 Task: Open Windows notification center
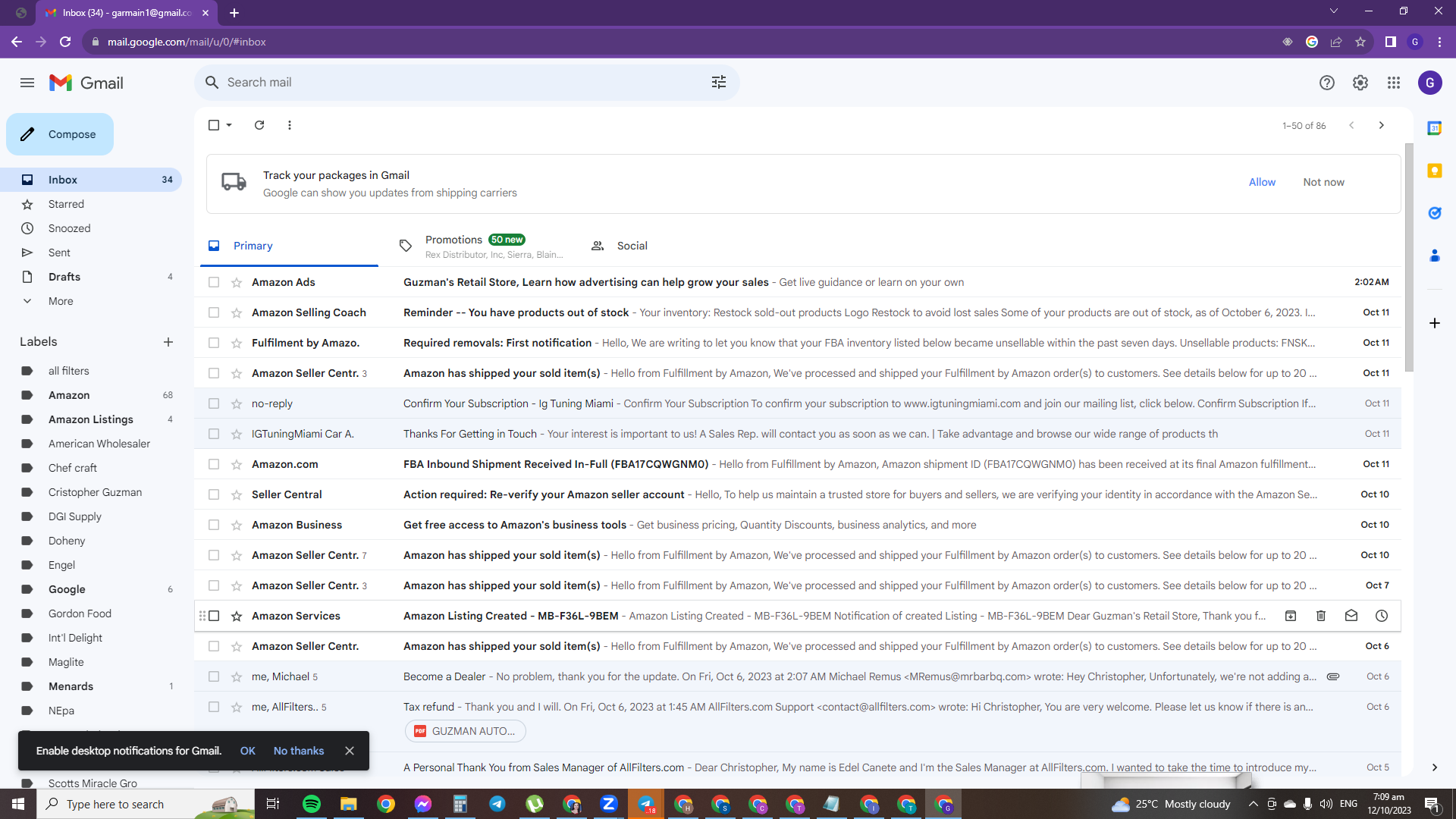click(x=1432, y=804)
